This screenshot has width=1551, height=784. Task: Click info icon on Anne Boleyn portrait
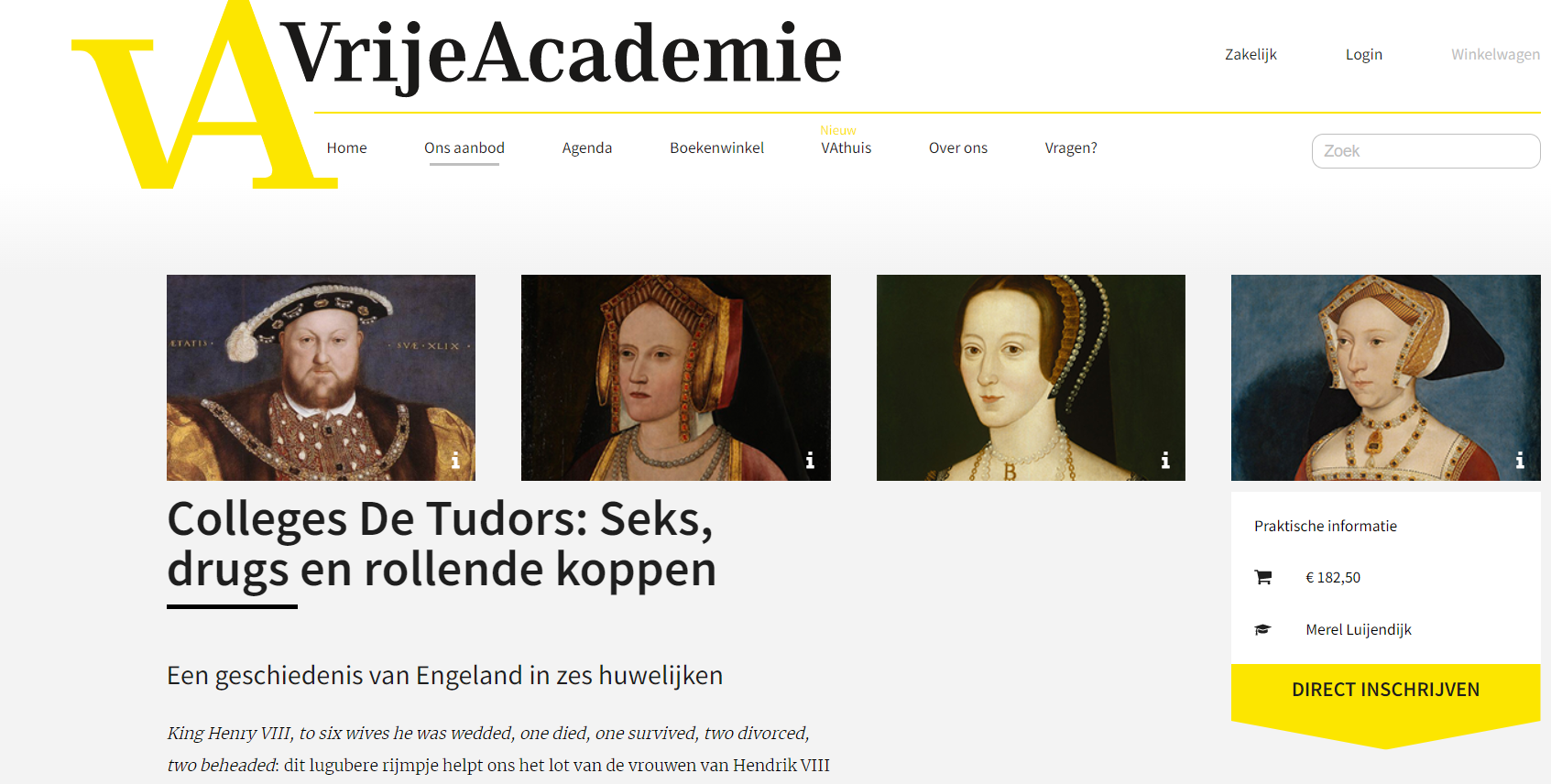pyautogui.click(x=1165, y=460)
